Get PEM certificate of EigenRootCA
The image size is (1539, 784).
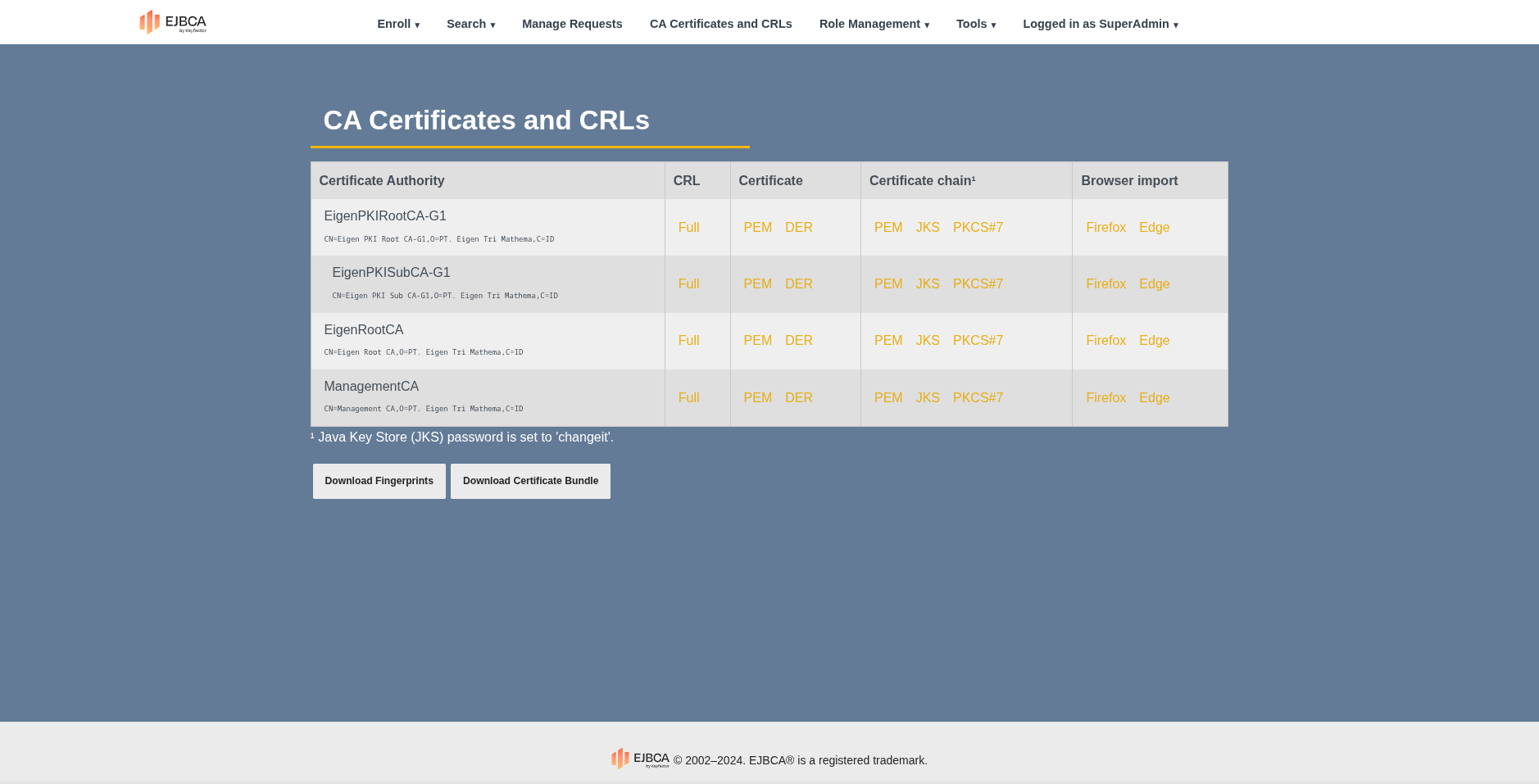(758, 341)
